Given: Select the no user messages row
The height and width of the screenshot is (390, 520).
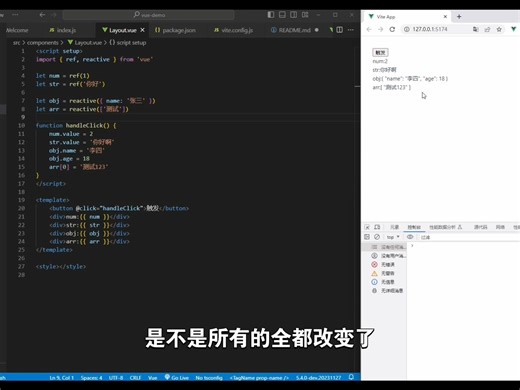Looking at the screenshot, I should [385, 256].
